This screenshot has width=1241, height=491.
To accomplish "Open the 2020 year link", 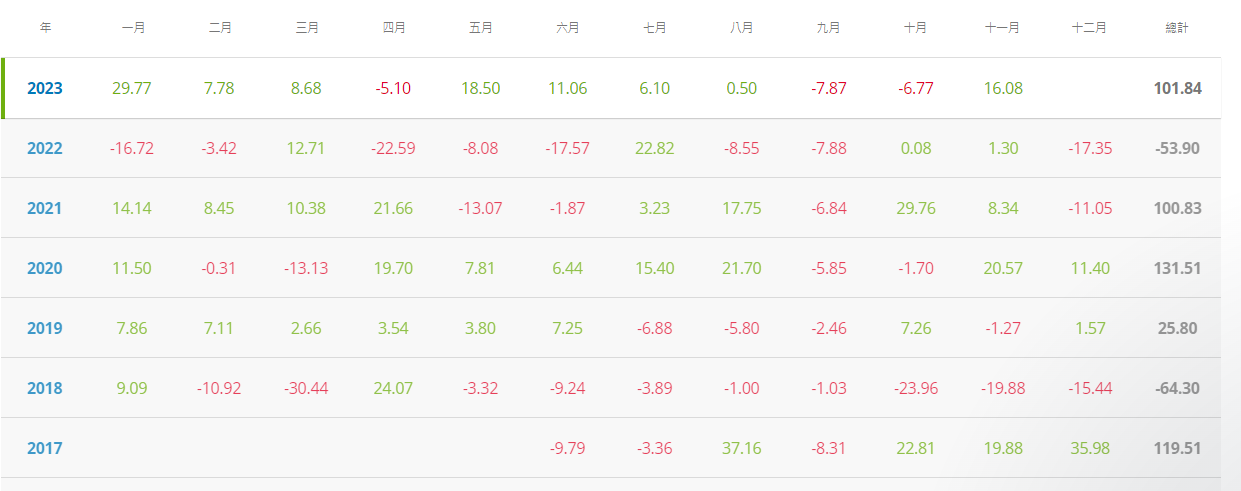I will coord(45,268).
